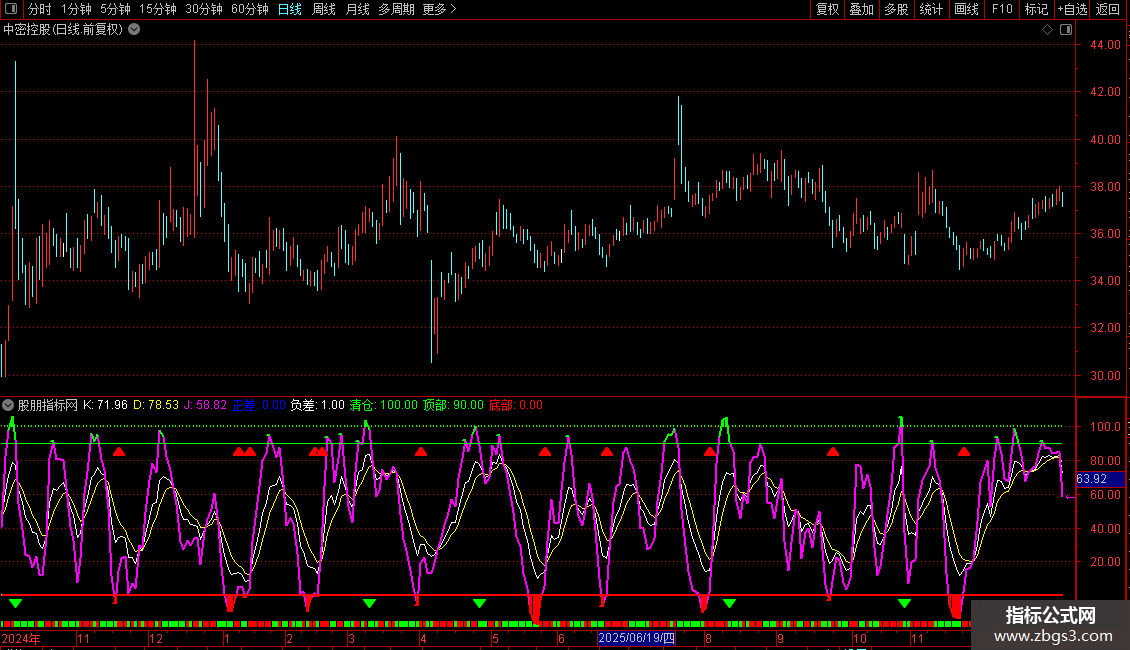The width and height of the screenshot is (1130, 650).
Task: Toggle 复权 price adjustment
Action: tap(827, 9)
